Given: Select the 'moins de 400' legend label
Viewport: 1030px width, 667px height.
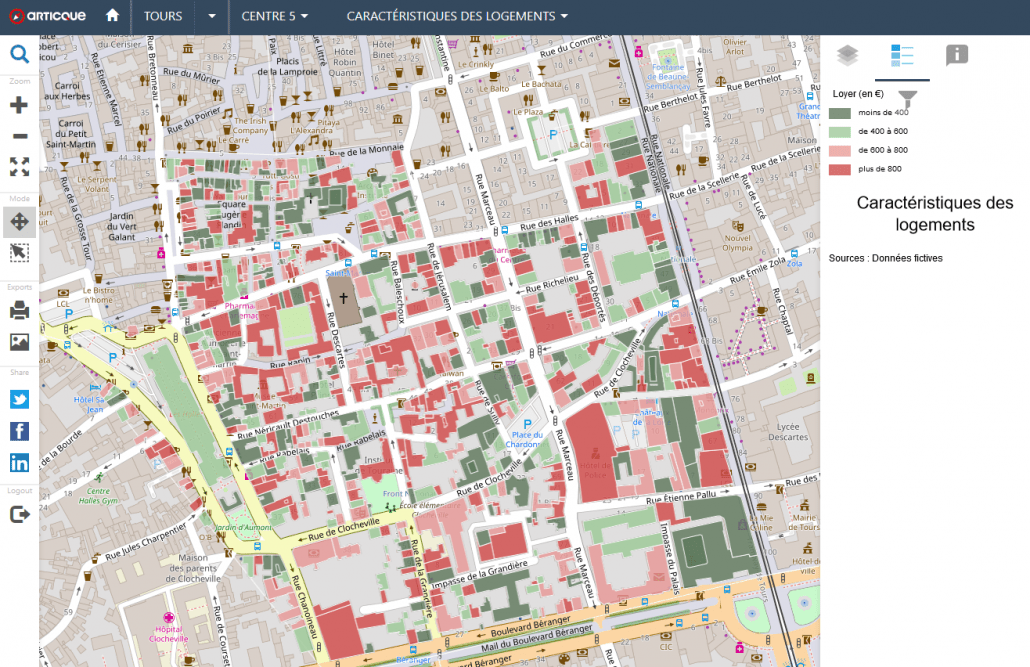Looking at the screenshot, I should 884,112.
